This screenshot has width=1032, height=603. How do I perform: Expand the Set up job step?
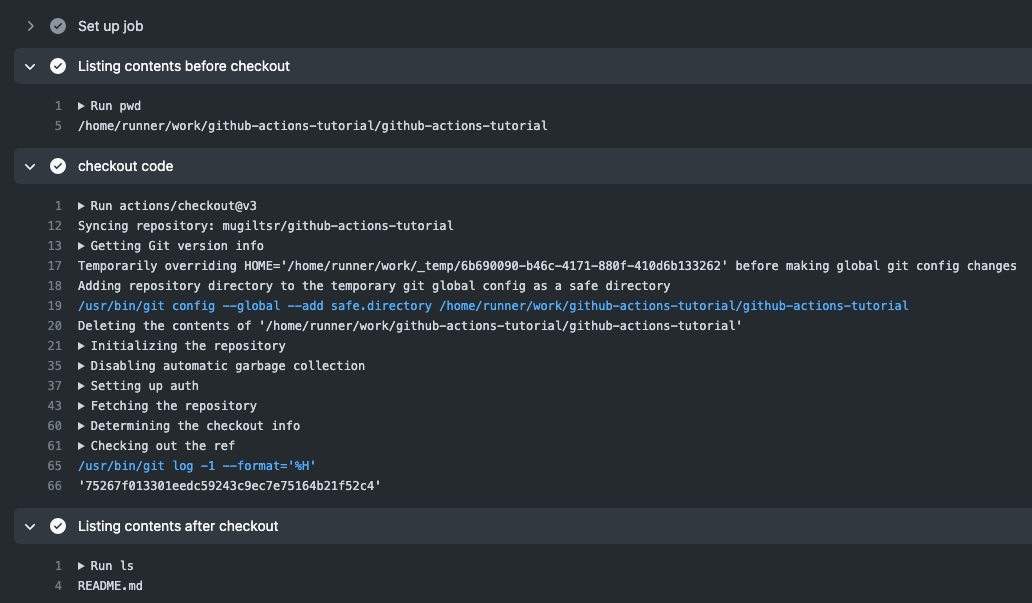pyautogui.click(x=30, y=26)
